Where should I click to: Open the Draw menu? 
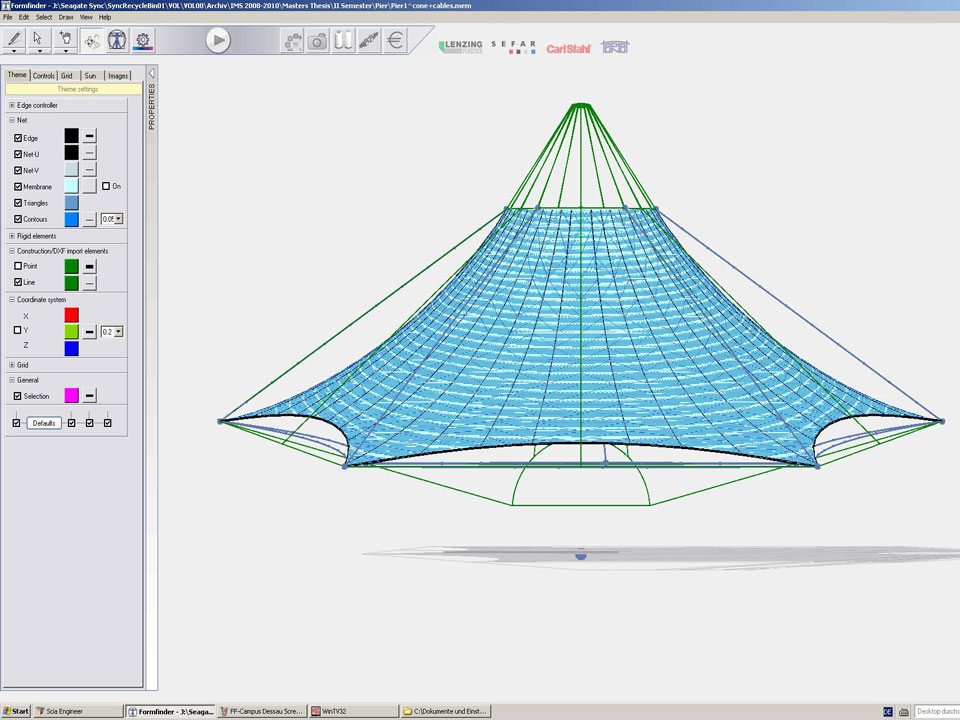[x=66, y=17]
